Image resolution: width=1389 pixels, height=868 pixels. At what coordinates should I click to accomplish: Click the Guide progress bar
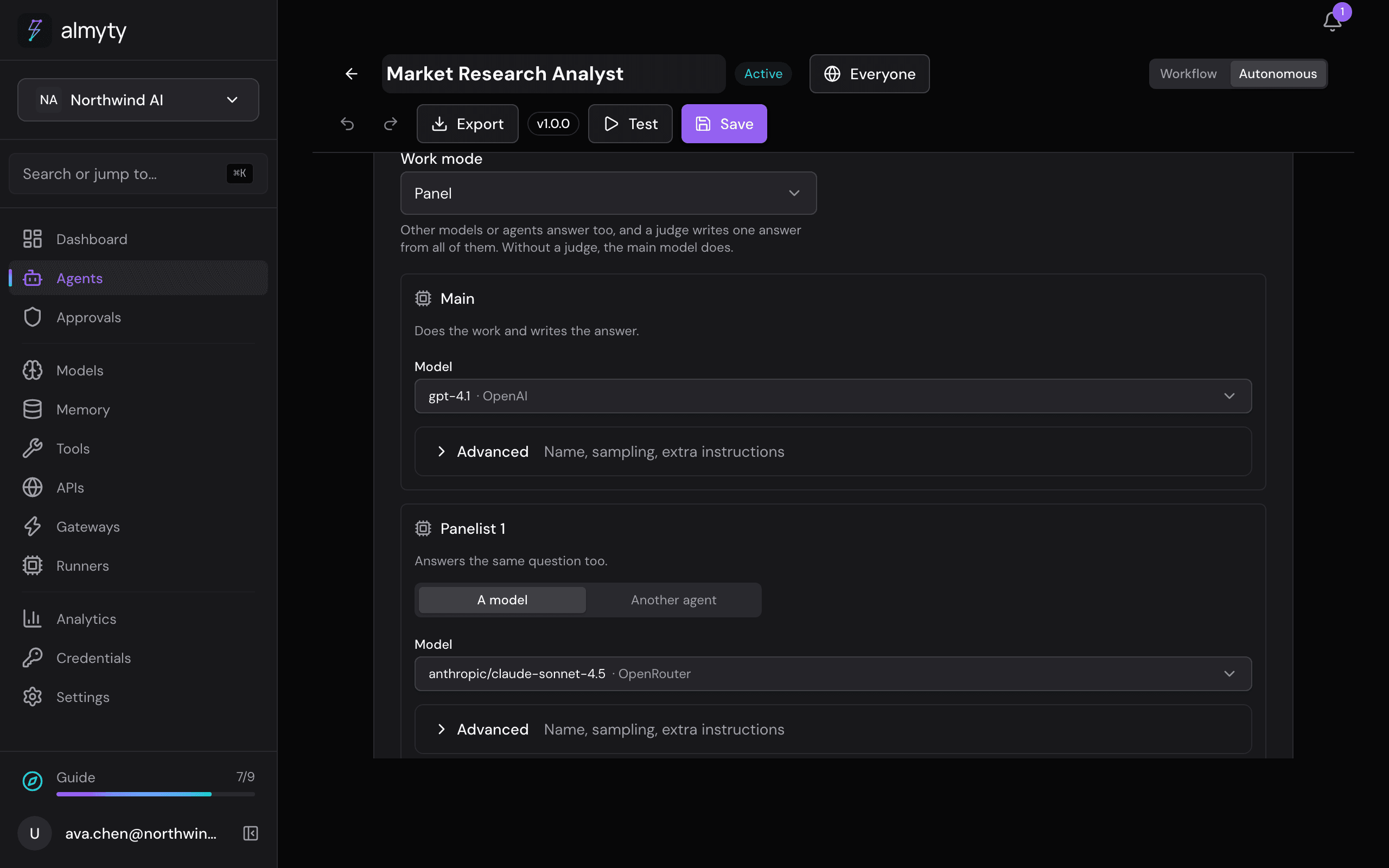coord(156,795)
